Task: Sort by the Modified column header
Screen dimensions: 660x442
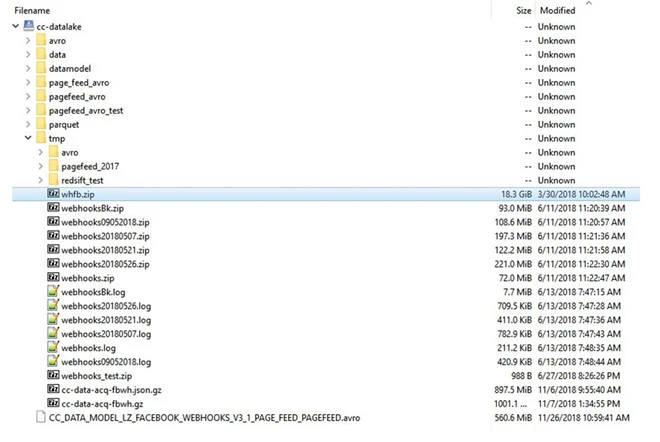Action: pos(557,10)
